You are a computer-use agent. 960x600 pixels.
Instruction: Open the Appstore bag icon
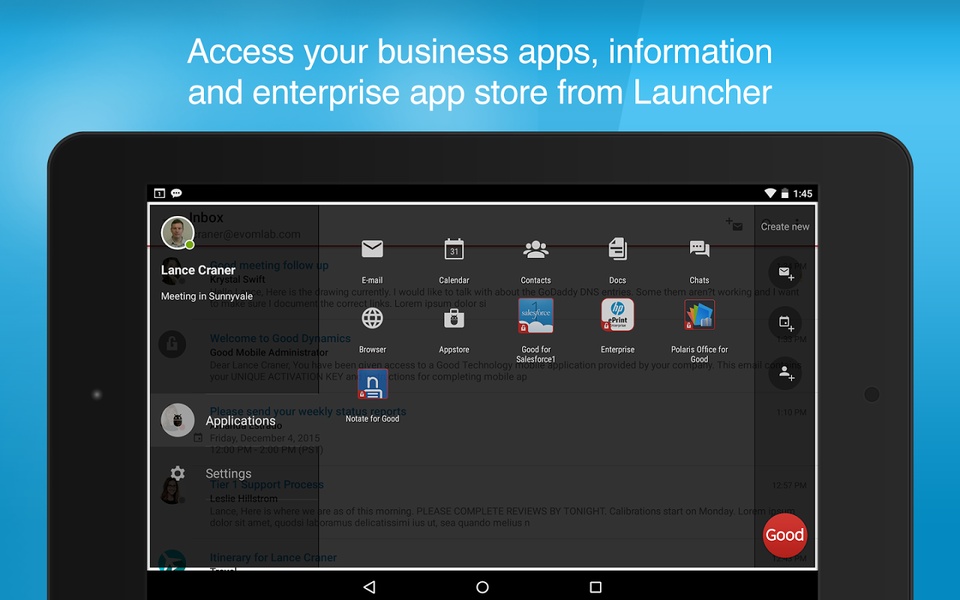click(454, 318)
